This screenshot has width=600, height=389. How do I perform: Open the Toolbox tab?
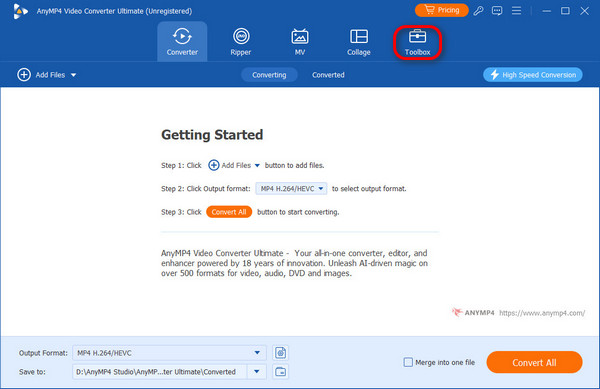tap(417, 42)
